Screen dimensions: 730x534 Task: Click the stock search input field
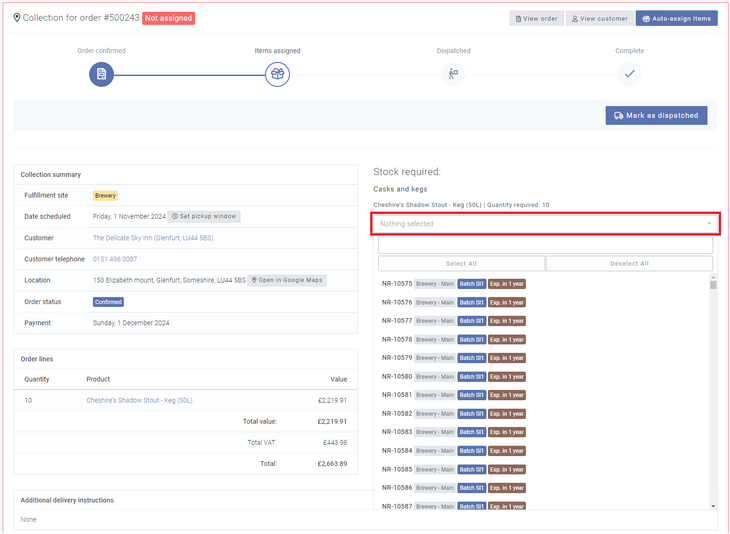(x=545, y=245)
